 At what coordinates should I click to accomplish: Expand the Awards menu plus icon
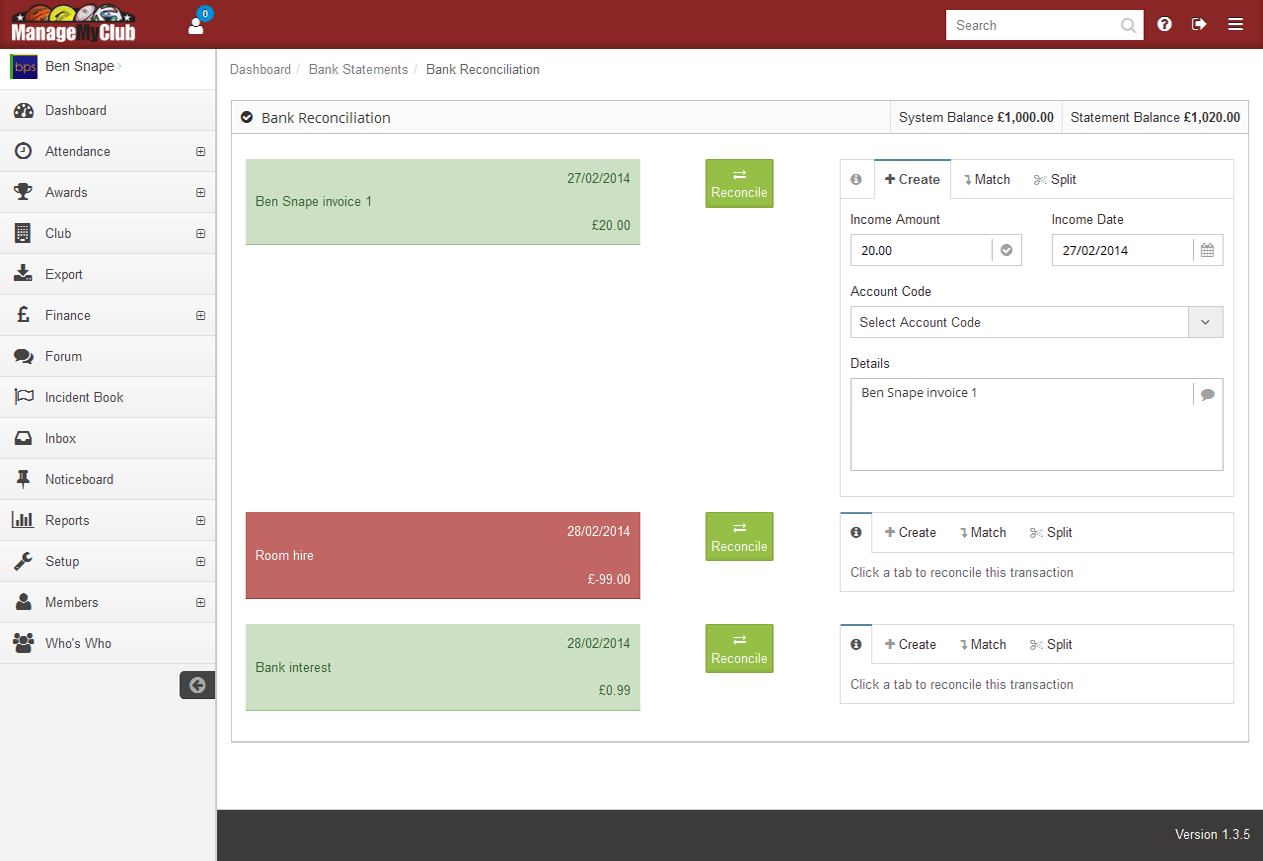click(200, 193)
